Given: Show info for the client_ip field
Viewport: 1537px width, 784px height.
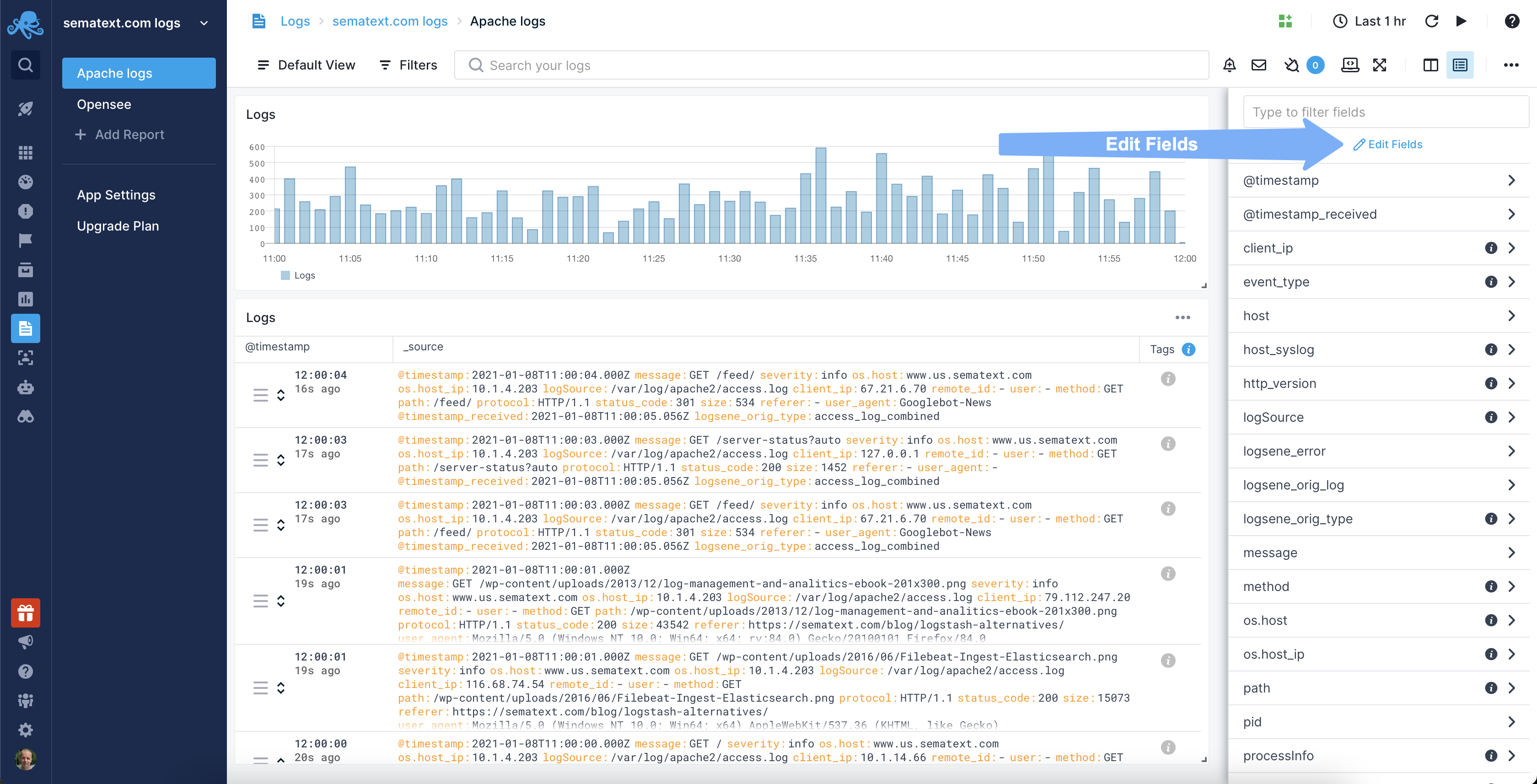Looking at the screenshot, I should [1490, 248].
